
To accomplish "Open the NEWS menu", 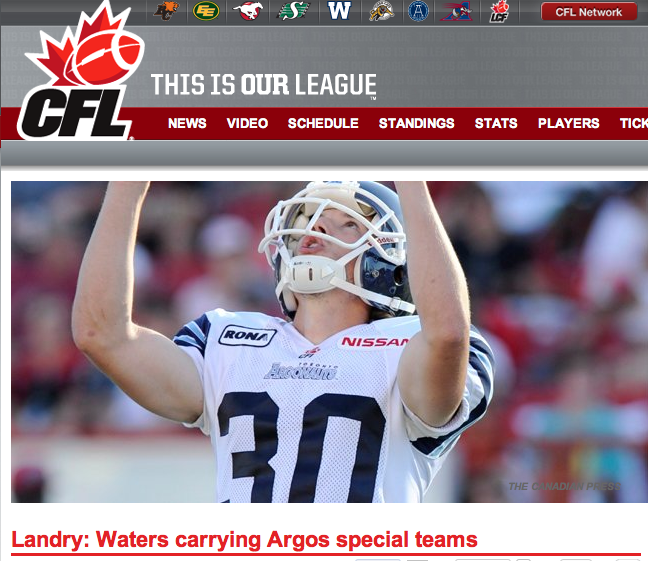I will tap(187, 123).
